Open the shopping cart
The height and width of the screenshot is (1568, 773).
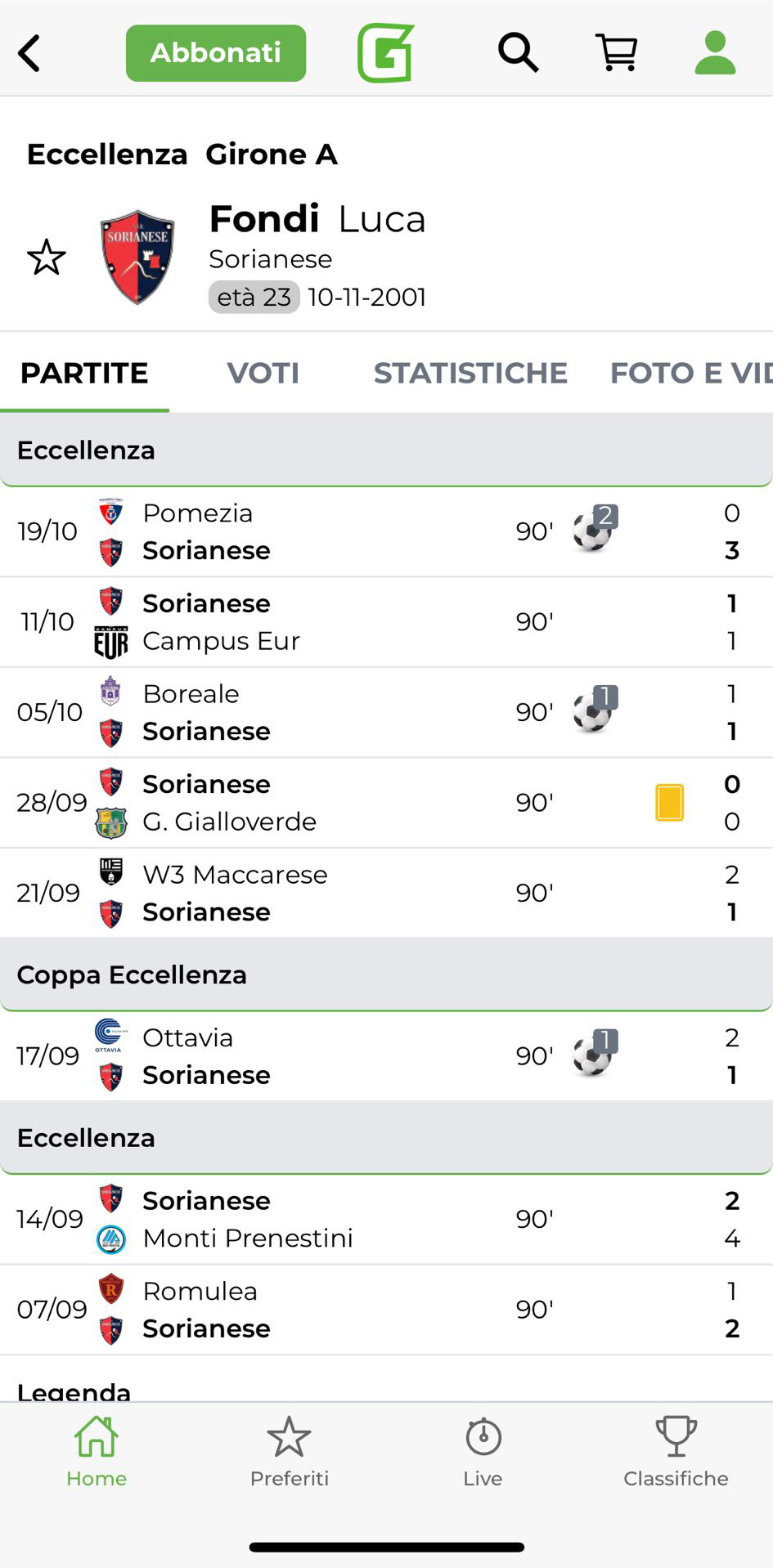coord(616,53)
